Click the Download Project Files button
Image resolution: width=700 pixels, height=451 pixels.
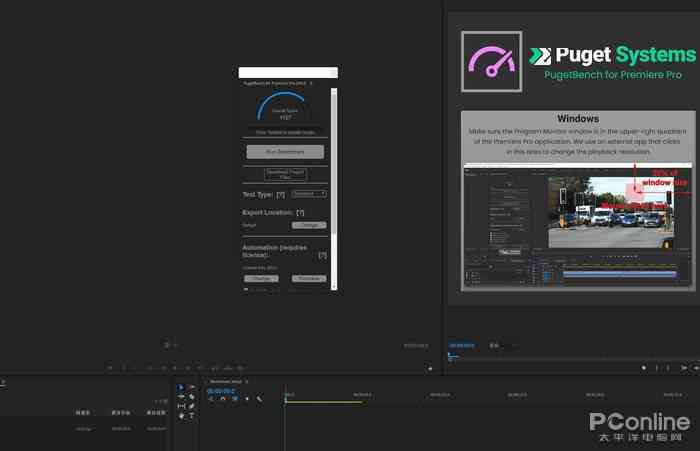pyautogui.click(x=285, y=174)
